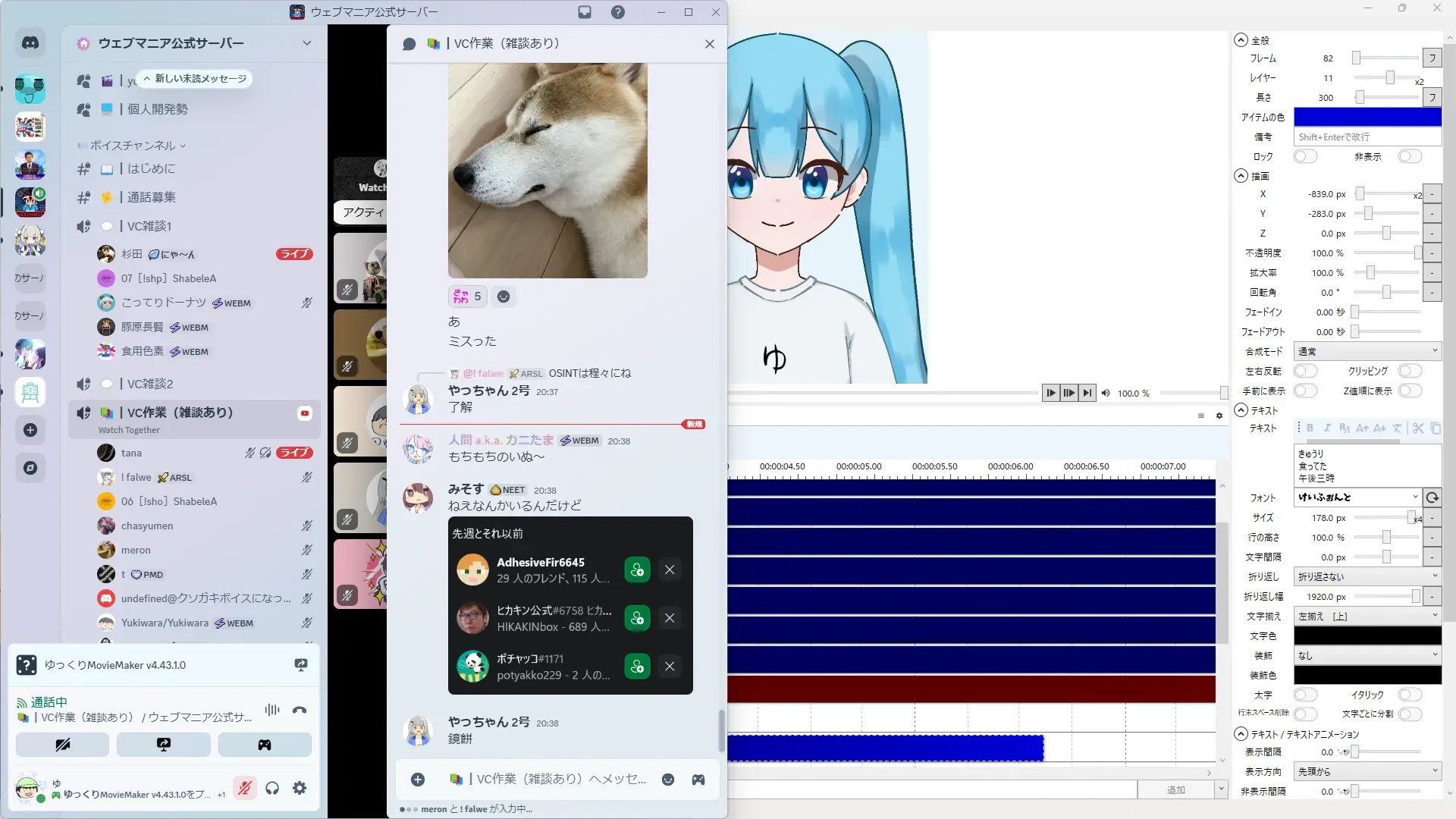Image resolution: width=1456 pixels, height=819 pixels.
Task: Click the blue アイテムの色 swatch
Action: click(x=1367, y=117)
